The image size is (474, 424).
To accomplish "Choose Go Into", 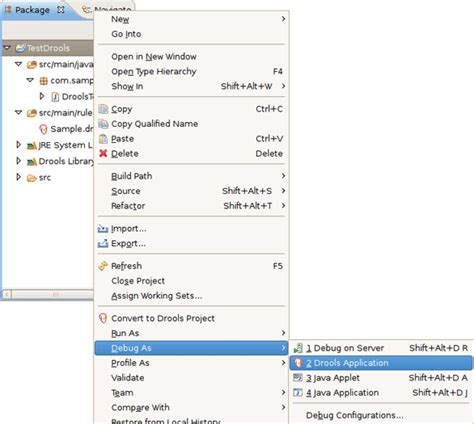I will pyautogui.click(x=192, y=34).
